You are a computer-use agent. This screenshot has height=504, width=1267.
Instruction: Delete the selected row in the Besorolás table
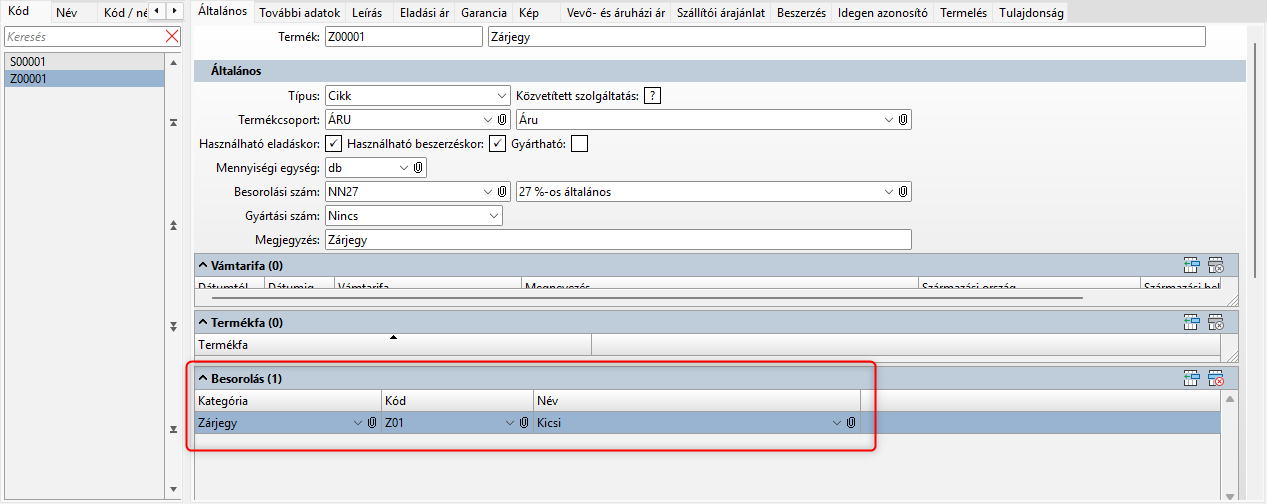[x=1216, y=378]
